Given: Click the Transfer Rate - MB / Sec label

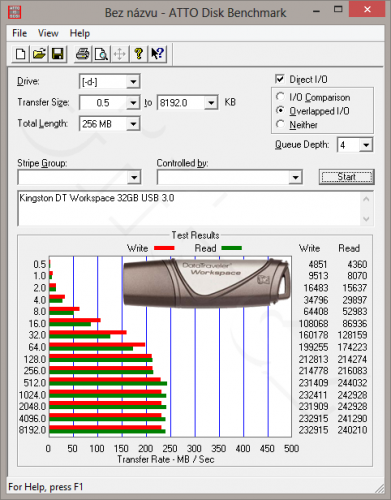Looking at the screenshot, I should [166, 459].
